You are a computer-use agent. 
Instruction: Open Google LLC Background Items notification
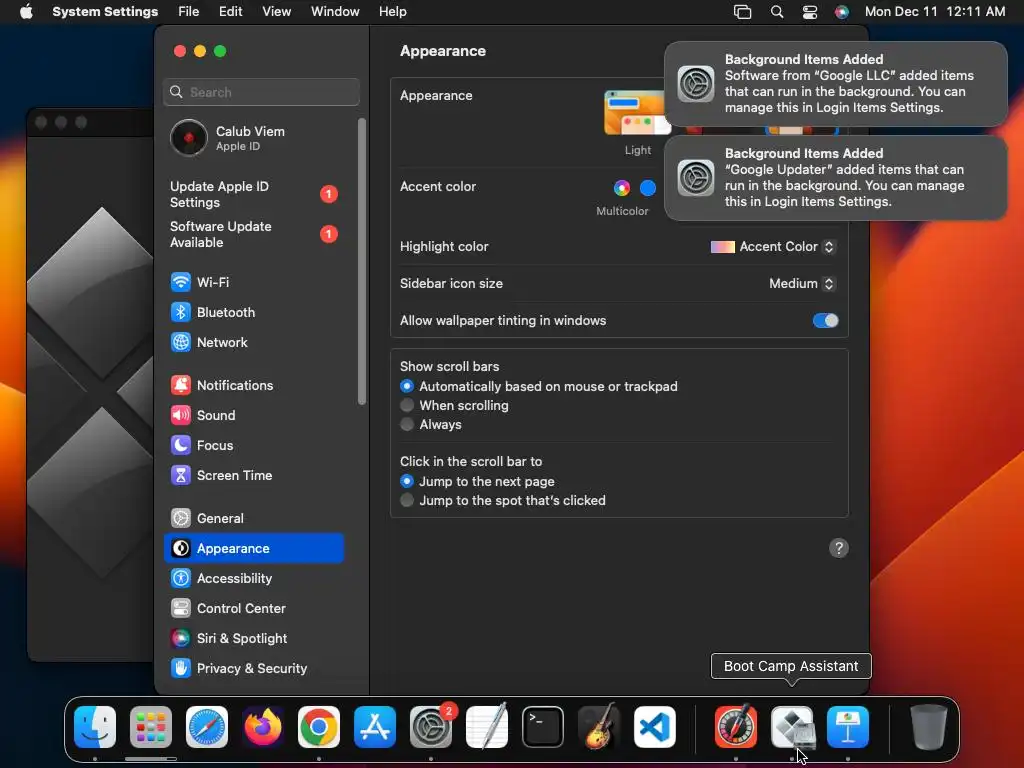click(835, 84)
